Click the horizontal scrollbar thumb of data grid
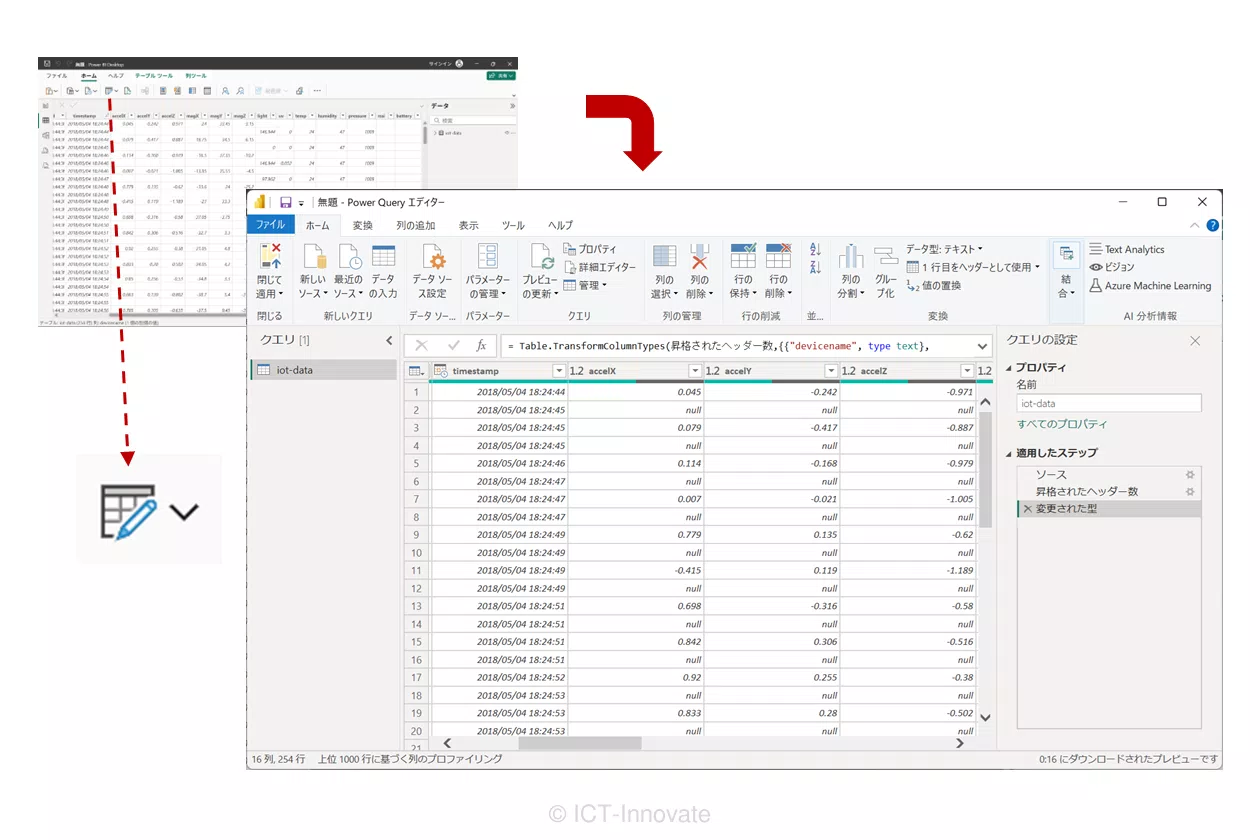 point(579,743)
